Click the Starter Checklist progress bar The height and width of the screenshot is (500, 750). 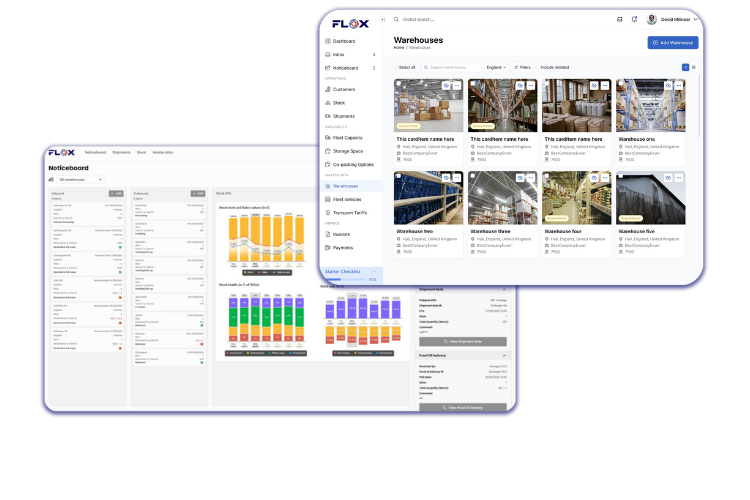coord(346,279)
